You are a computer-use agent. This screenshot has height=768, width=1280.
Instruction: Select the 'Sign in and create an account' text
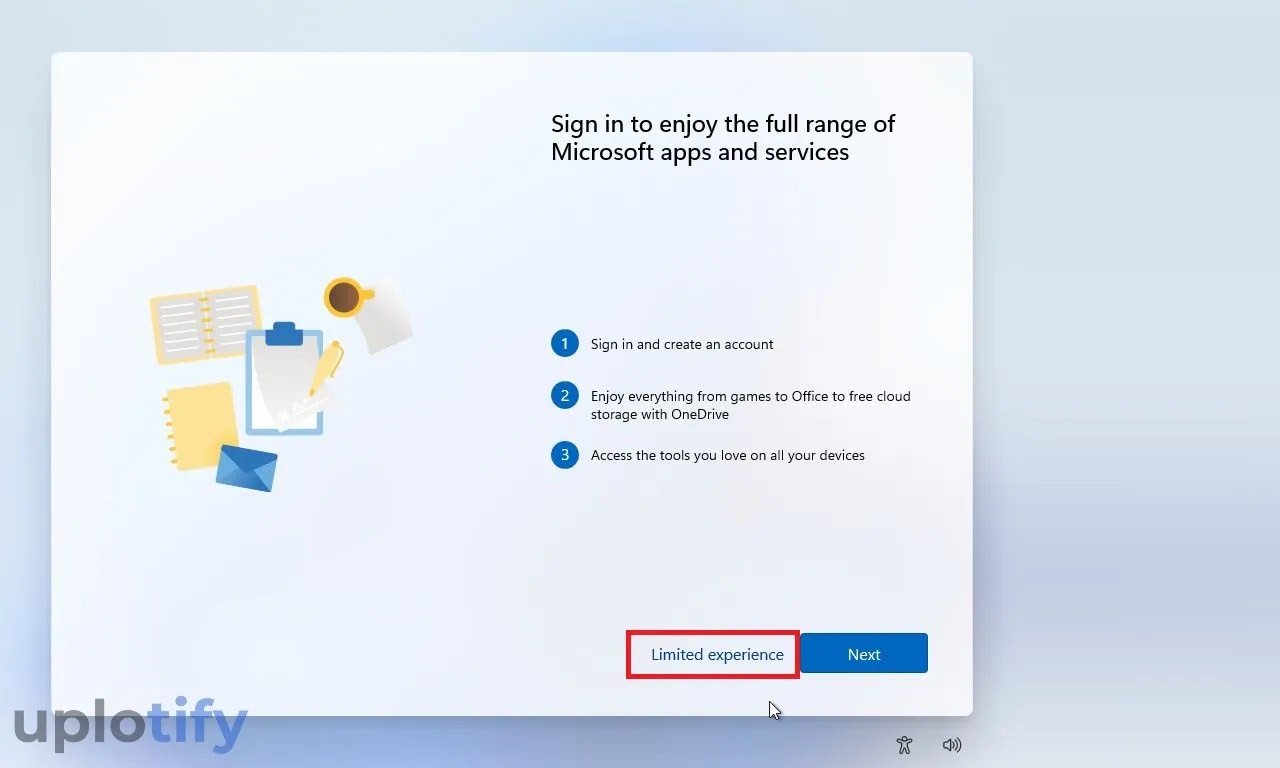[682, 344]
